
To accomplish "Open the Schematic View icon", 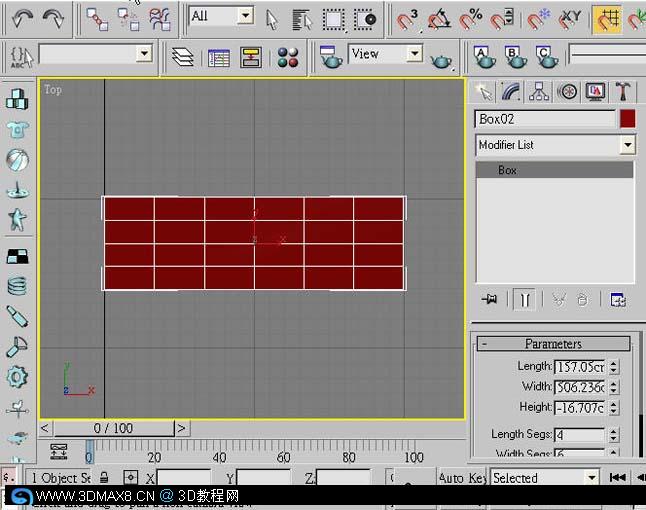I will tap(250, 57).
